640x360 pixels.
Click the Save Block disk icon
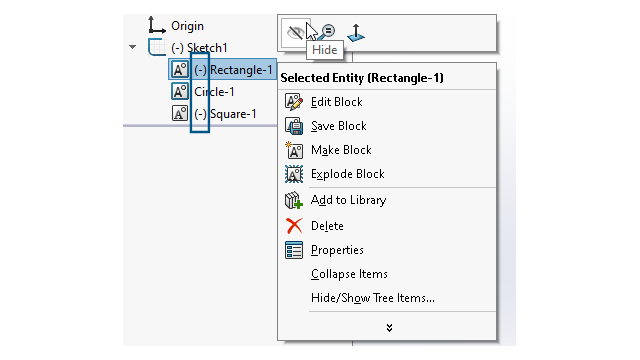click(x=294, y=126)
